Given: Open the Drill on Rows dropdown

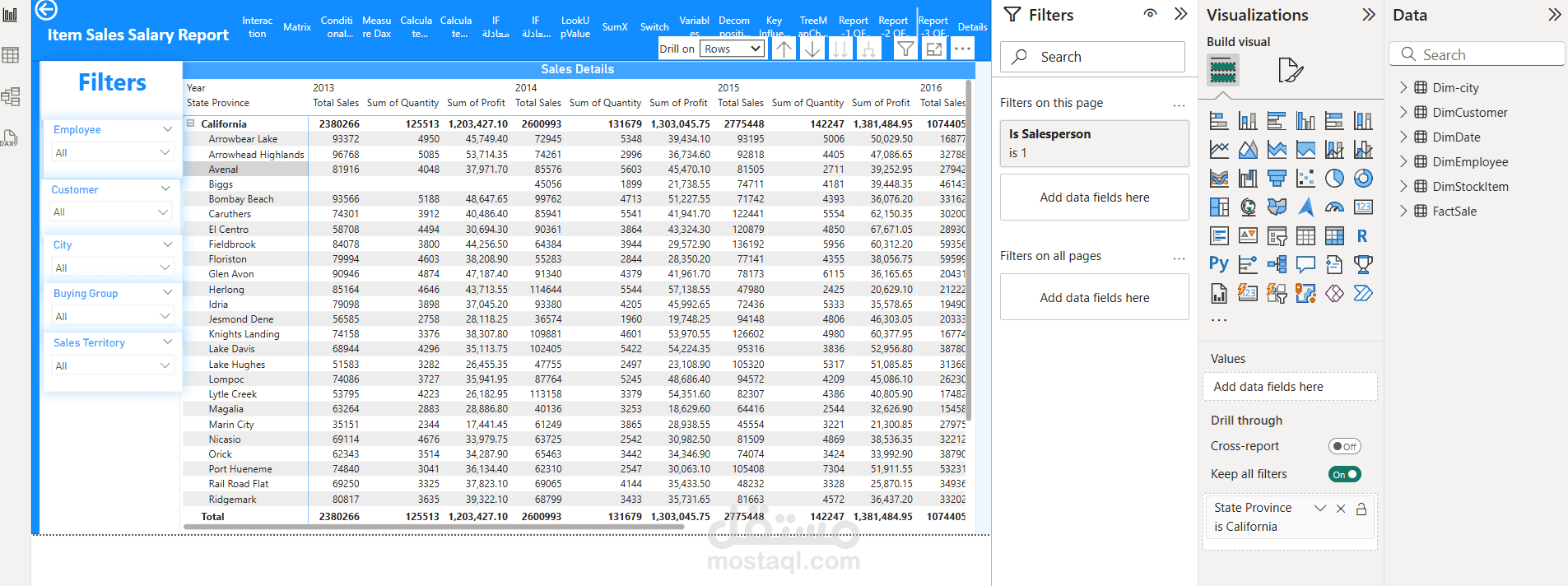Looking at the screenshot, I should pos(733,49).
